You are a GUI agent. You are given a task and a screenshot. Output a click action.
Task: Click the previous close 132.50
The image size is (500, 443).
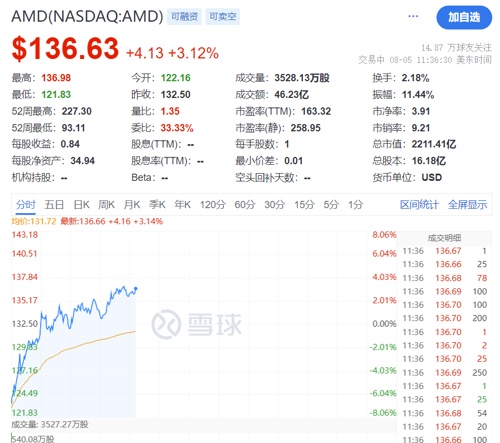[x=176, y=95]
